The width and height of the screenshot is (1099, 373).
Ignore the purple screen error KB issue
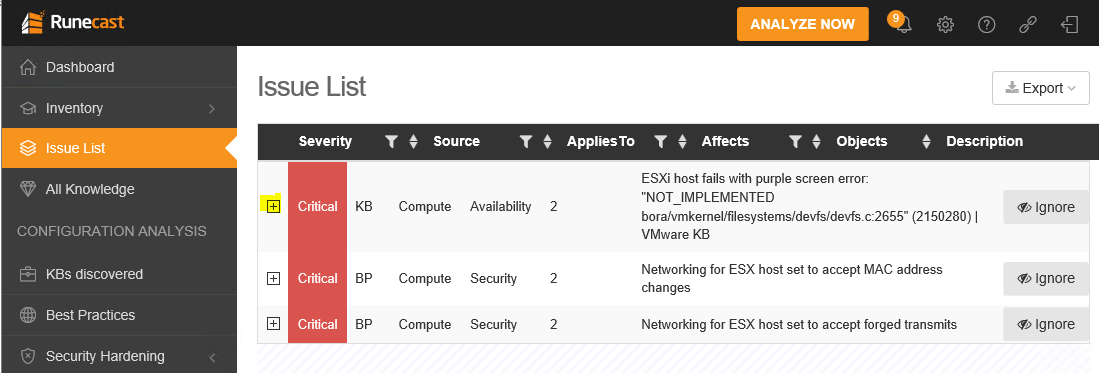tap(1046, 207)
